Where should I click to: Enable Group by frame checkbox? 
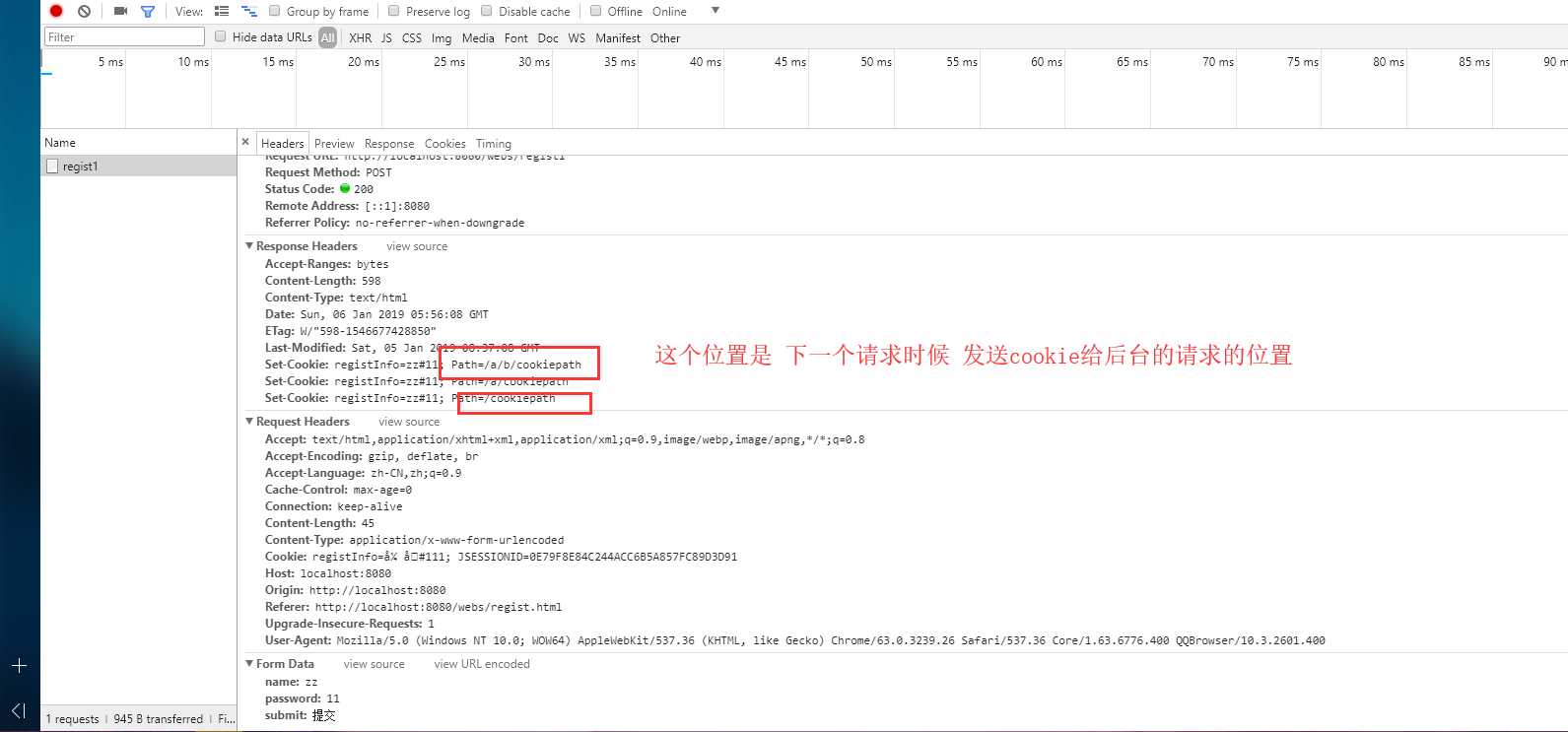pos(275,11)
